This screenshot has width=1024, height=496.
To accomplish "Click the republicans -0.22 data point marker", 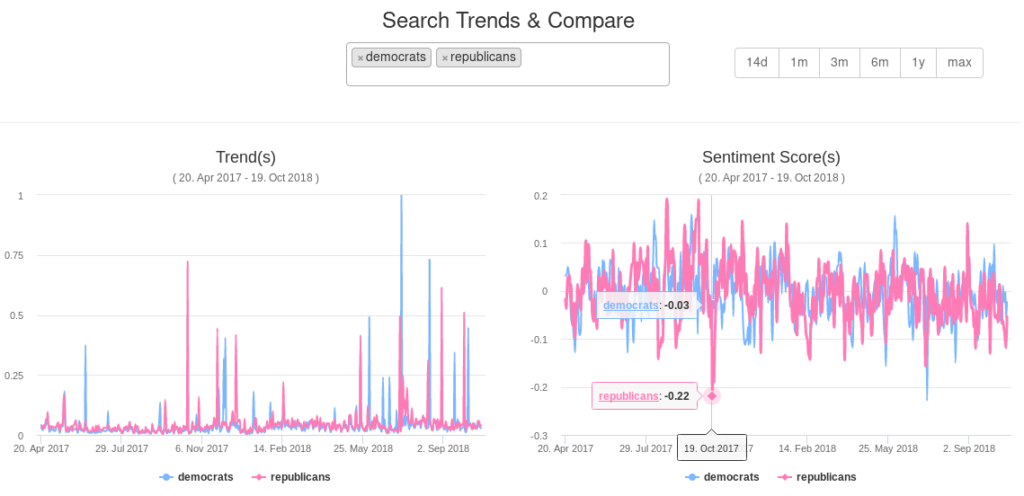I will pyautogui.click(x=712, y=395).
